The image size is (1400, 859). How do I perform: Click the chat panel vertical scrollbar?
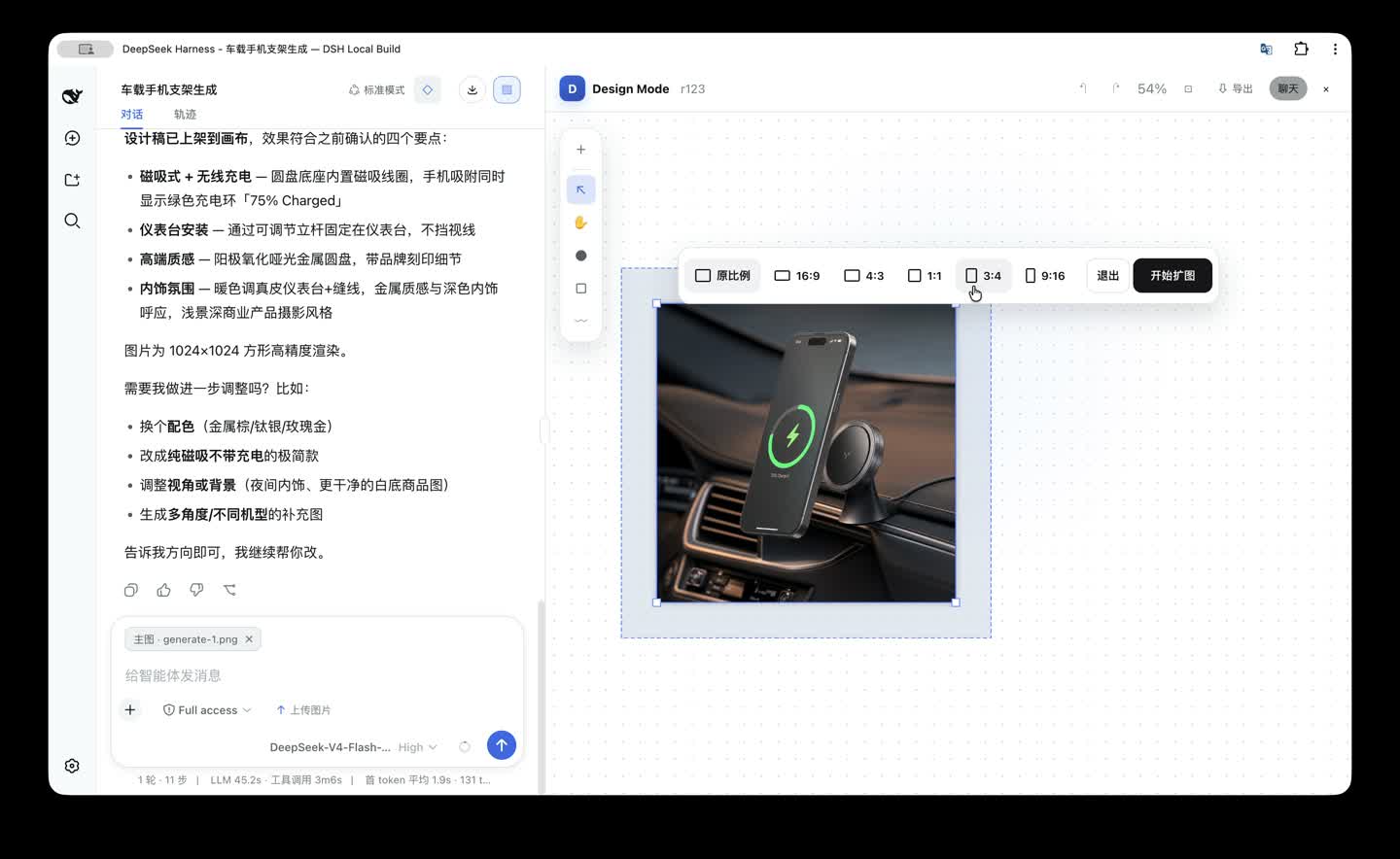pos(542,696)
